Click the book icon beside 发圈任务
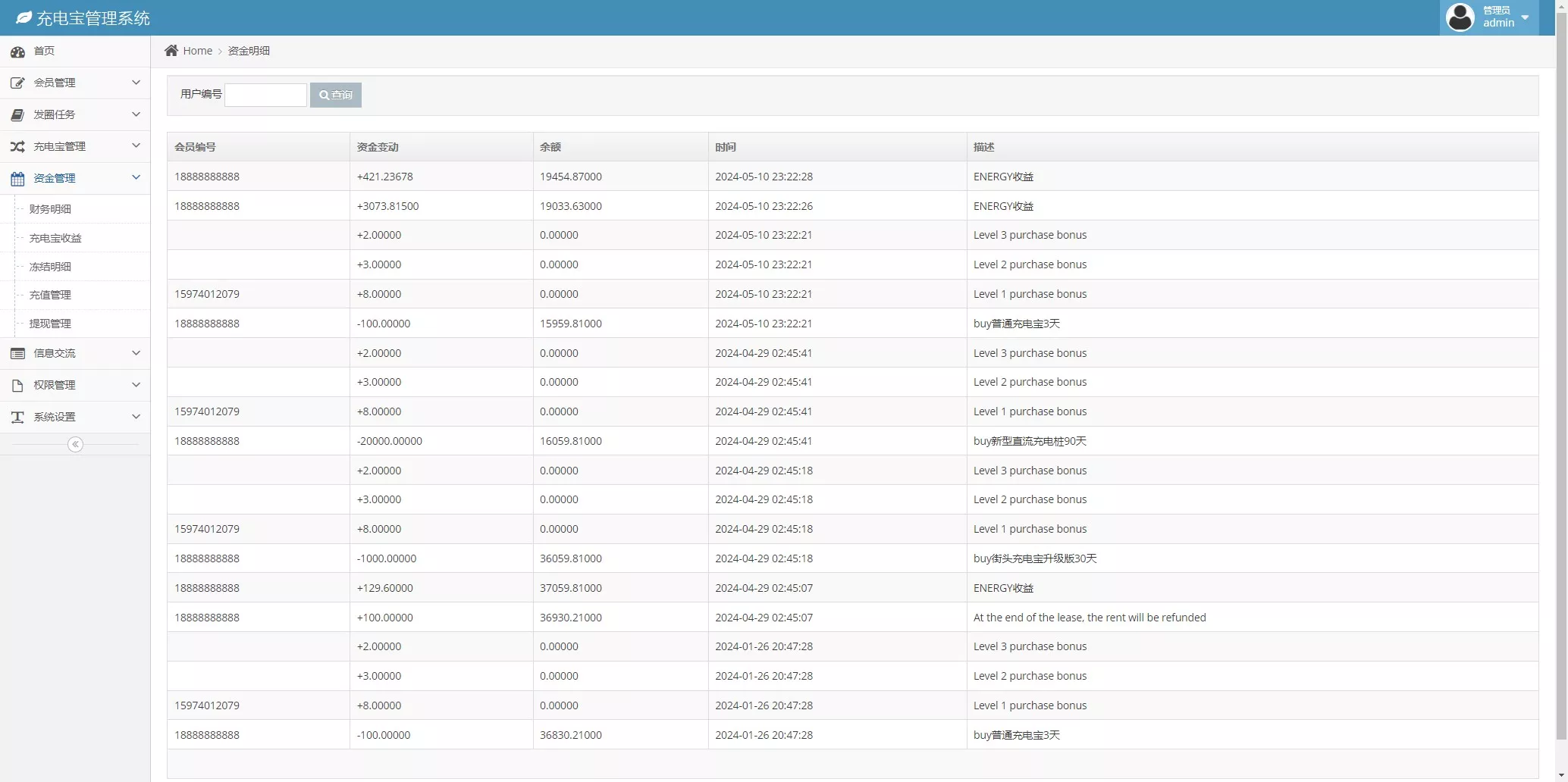 (x=17, y=115)
